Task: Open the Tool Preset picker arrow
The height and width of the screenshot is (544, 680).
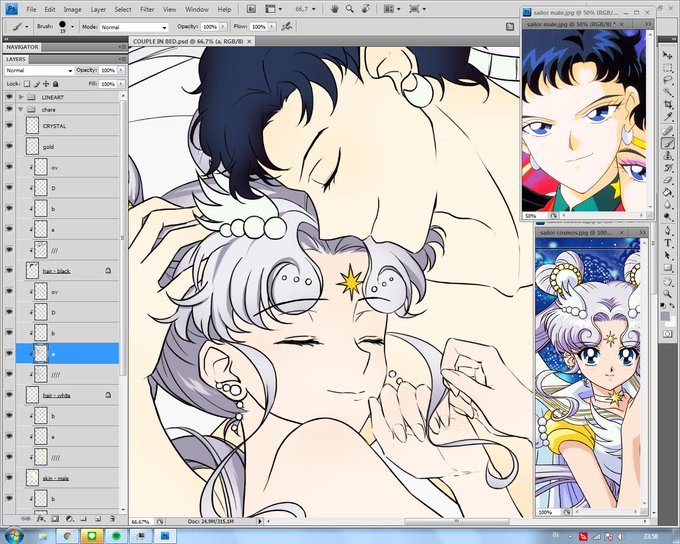Action: click(x=27, y=27)
